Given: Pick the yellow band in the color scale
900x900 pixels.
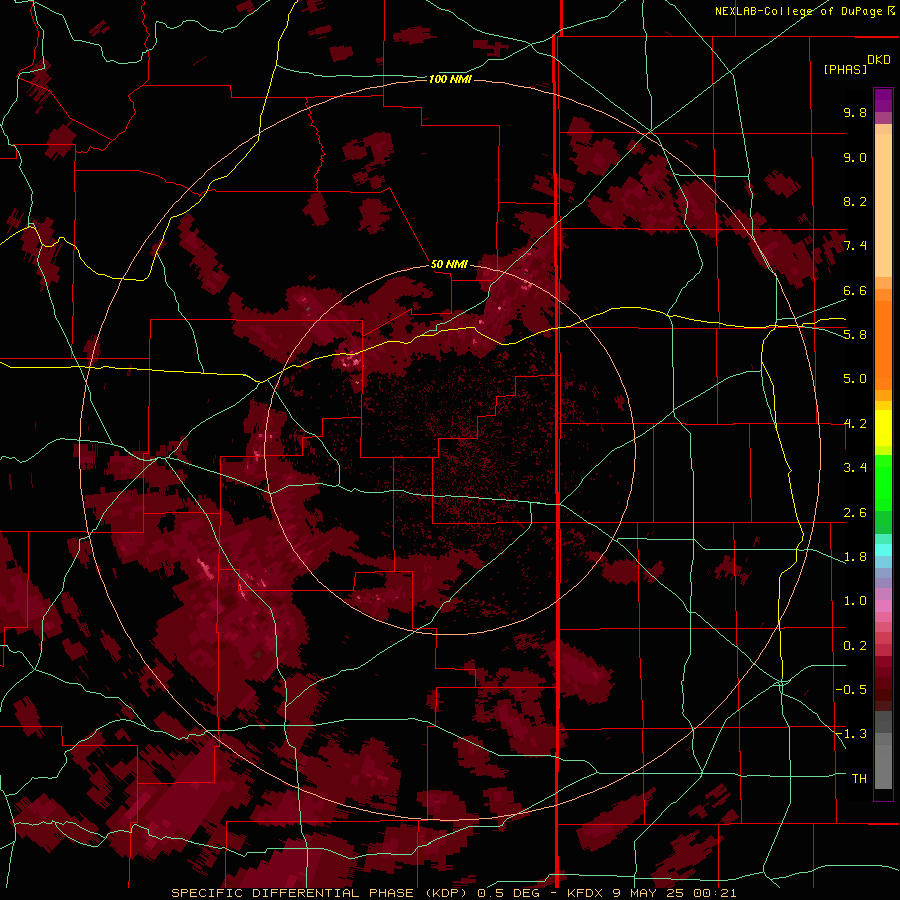Looking at the screenshot, I should (x=883, y=428).
